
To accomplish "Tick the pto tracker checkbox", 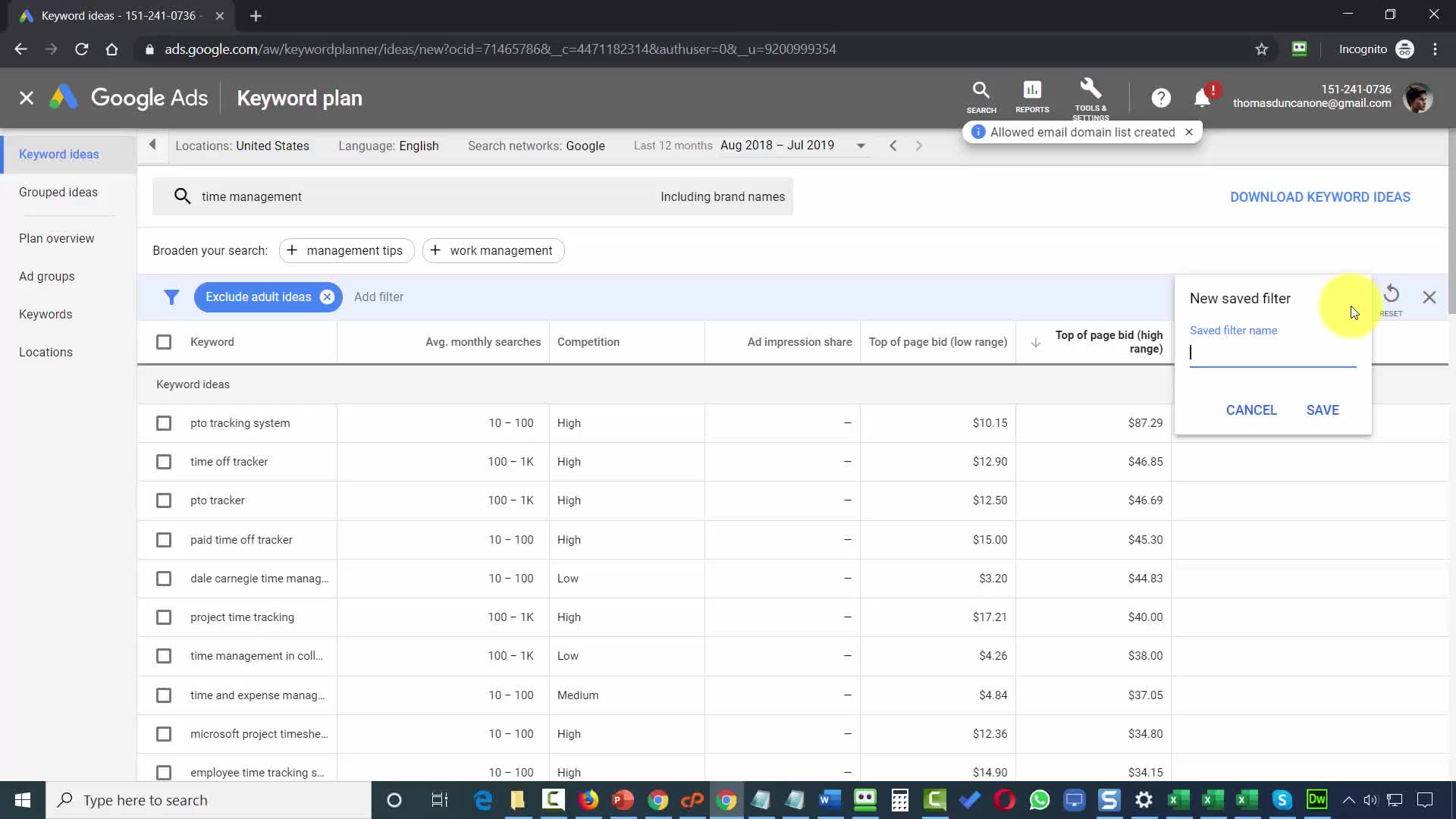I will (x=164, y=500).
